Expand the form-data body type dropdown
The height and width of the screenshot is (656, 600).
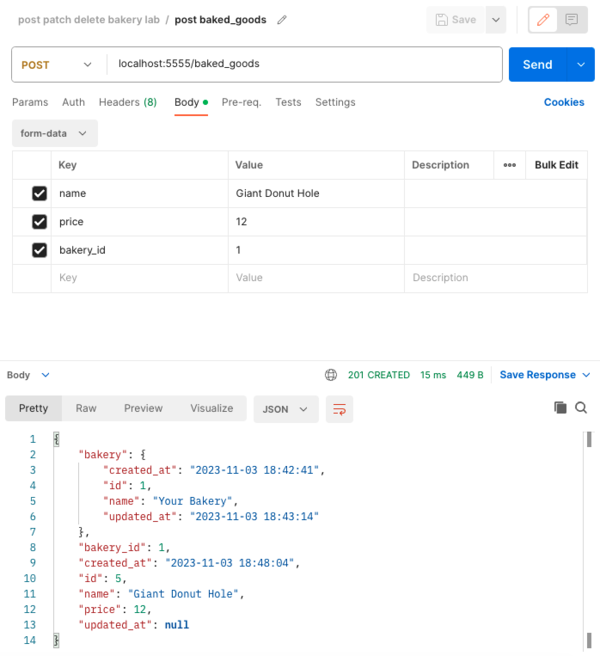point(54,133)
